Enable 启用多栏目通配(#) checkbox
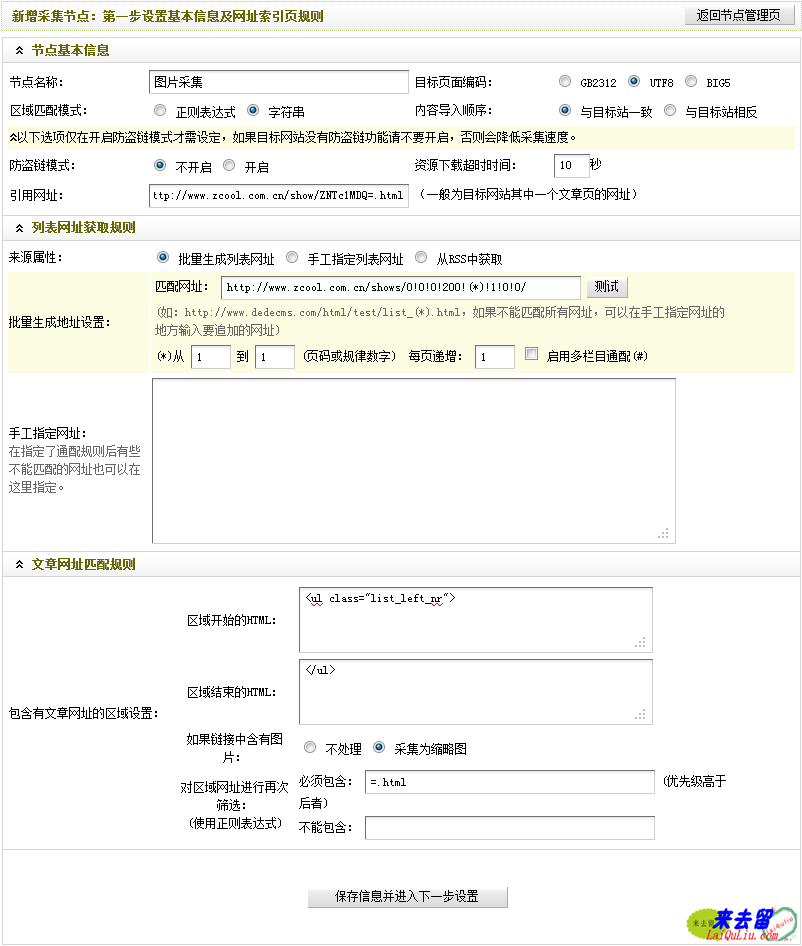The width and height of the screenshot is (802, 946). point(531,354)
